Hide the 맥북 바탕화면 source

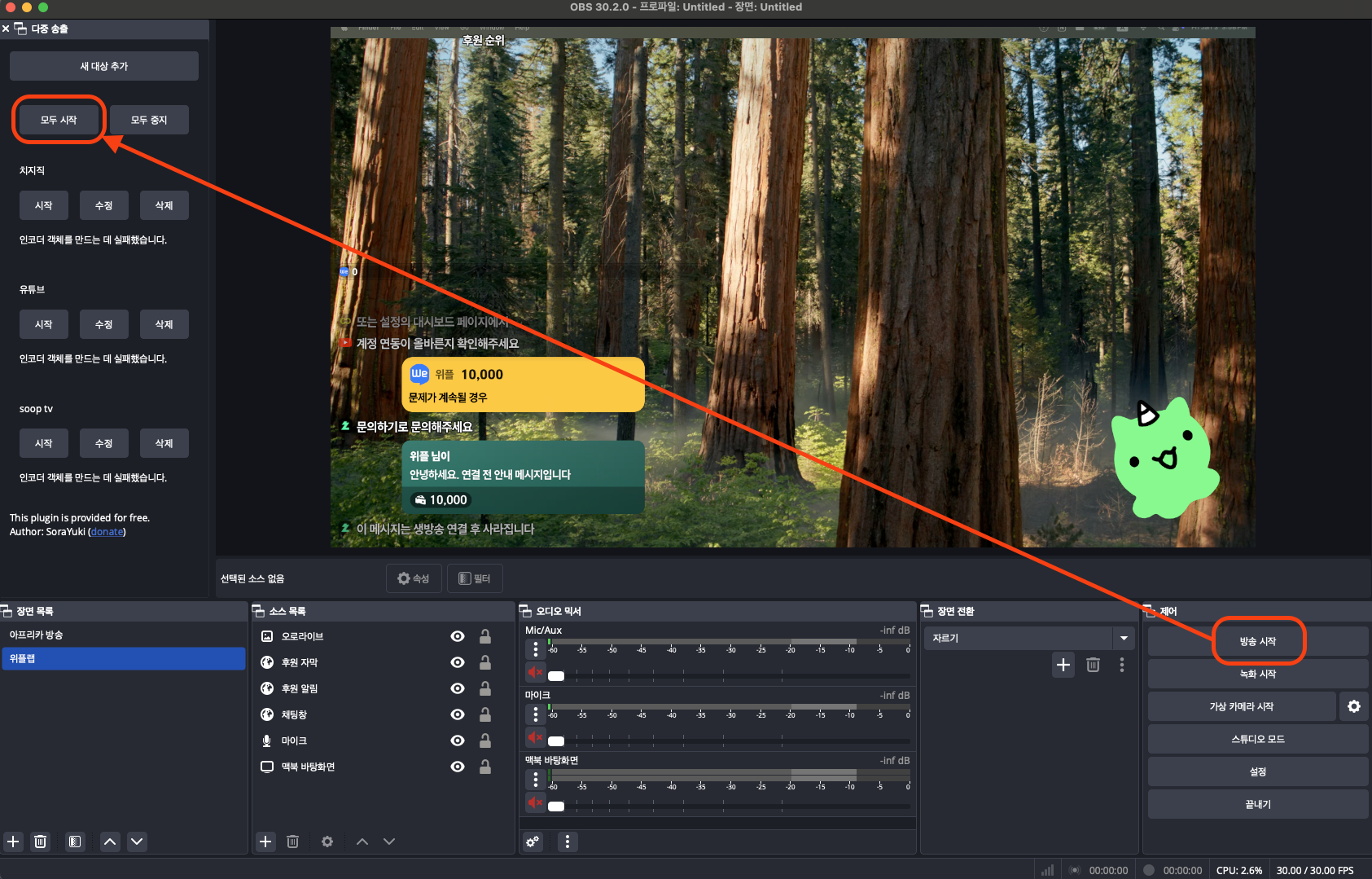(458, 767)
